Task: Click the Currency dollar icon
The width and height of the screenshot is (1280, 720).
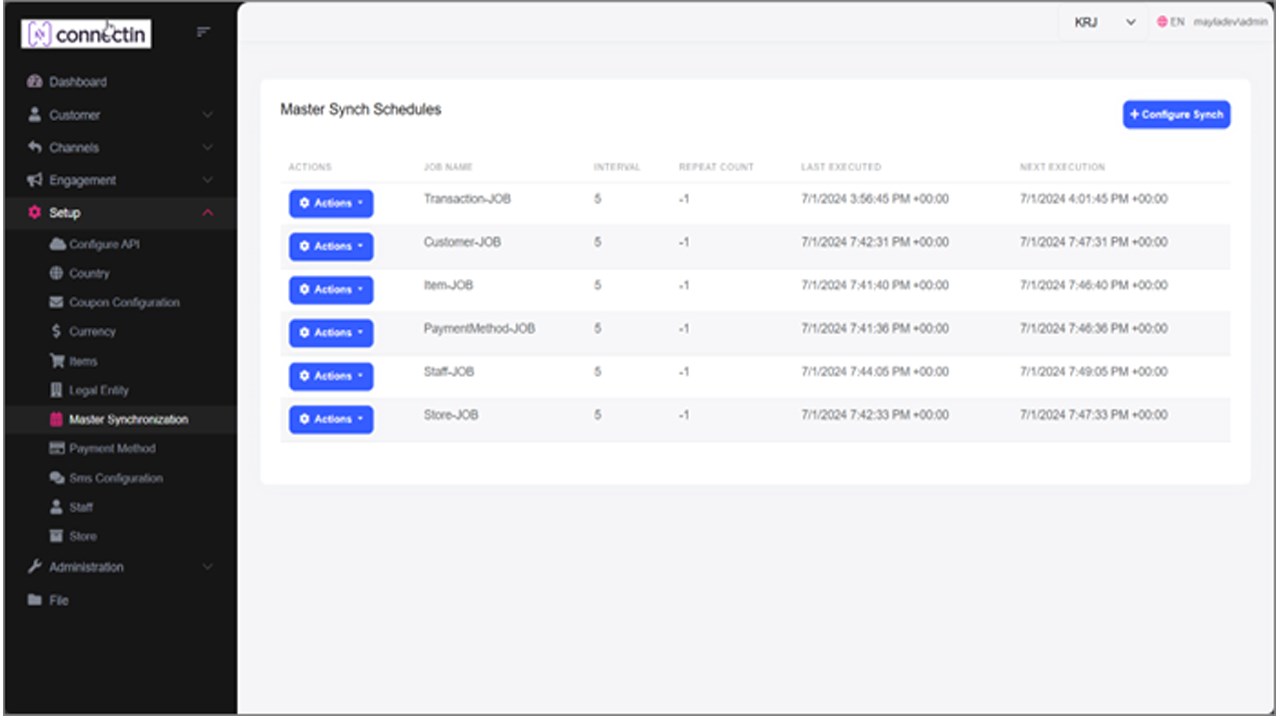Action: [56, 331]
